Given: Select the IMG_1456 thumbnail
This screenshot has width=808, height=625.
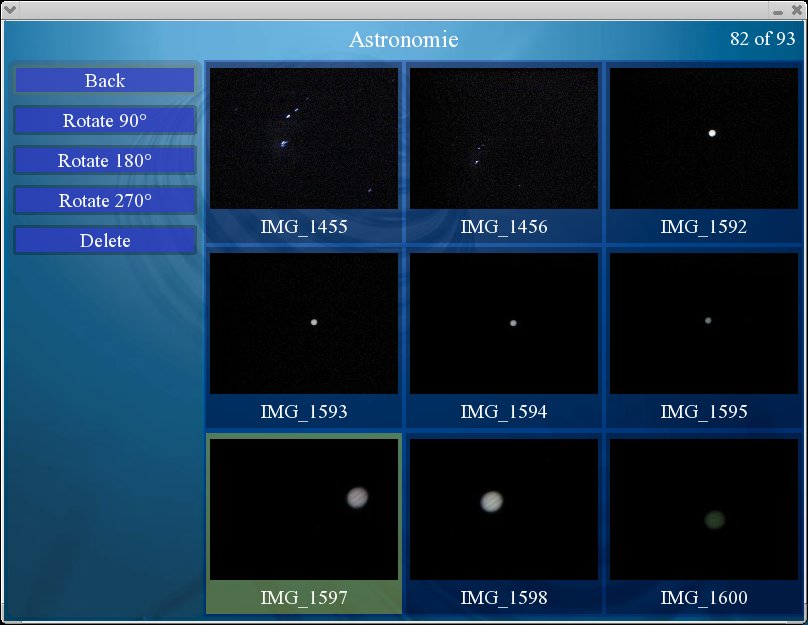Looking at the screenshot, I should pos(504,139).
